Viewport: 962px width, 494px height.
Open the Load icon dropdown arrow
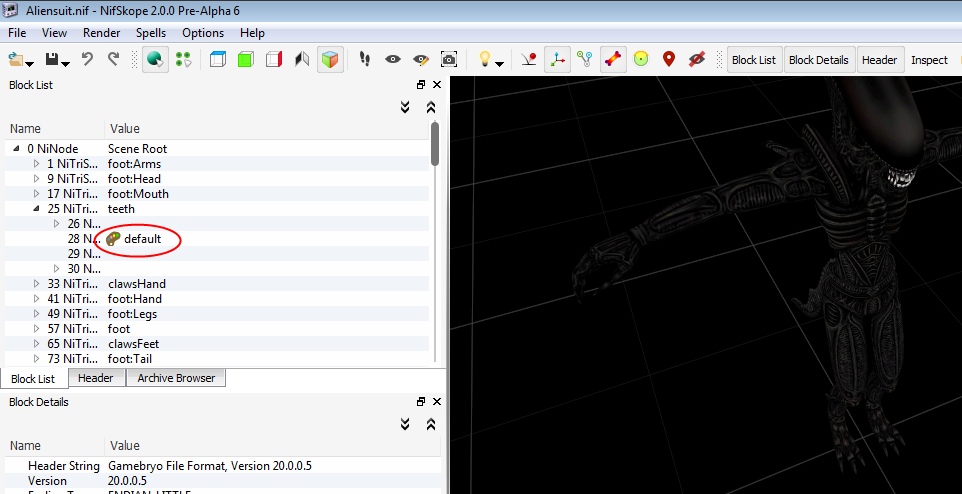29,63
